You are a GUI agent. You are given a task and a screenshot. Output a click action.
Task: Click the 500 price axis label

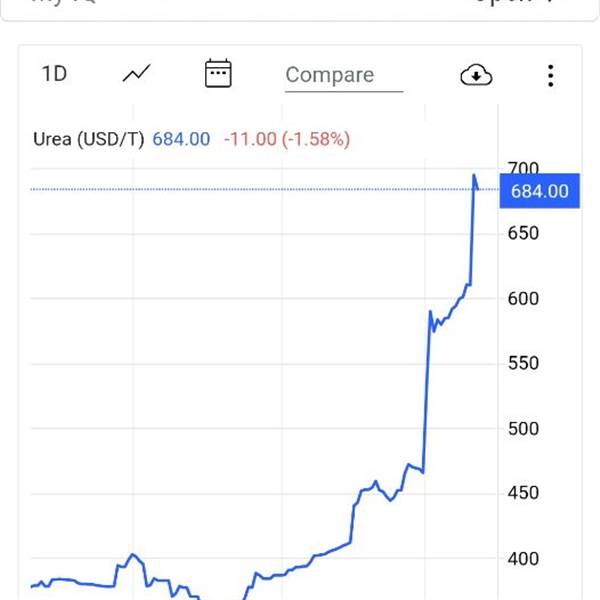[x=524, y=428]
